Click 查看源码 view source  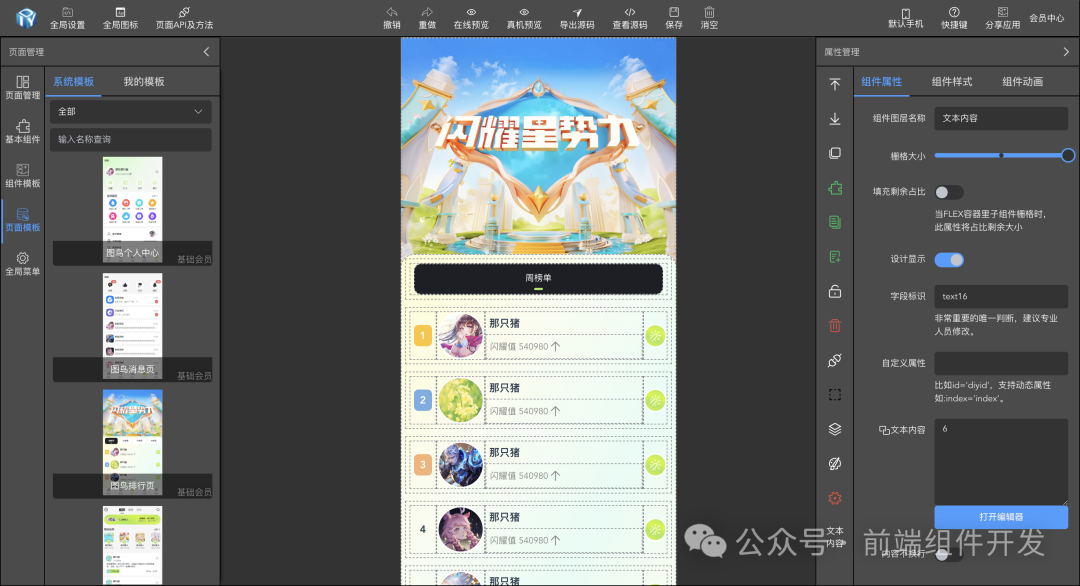tap(630, 18)
